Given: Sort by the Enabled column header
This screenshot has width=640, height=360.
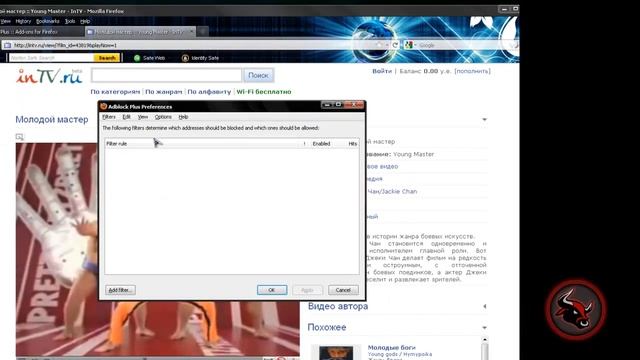Looking at the screenshot, I should 322,144.
